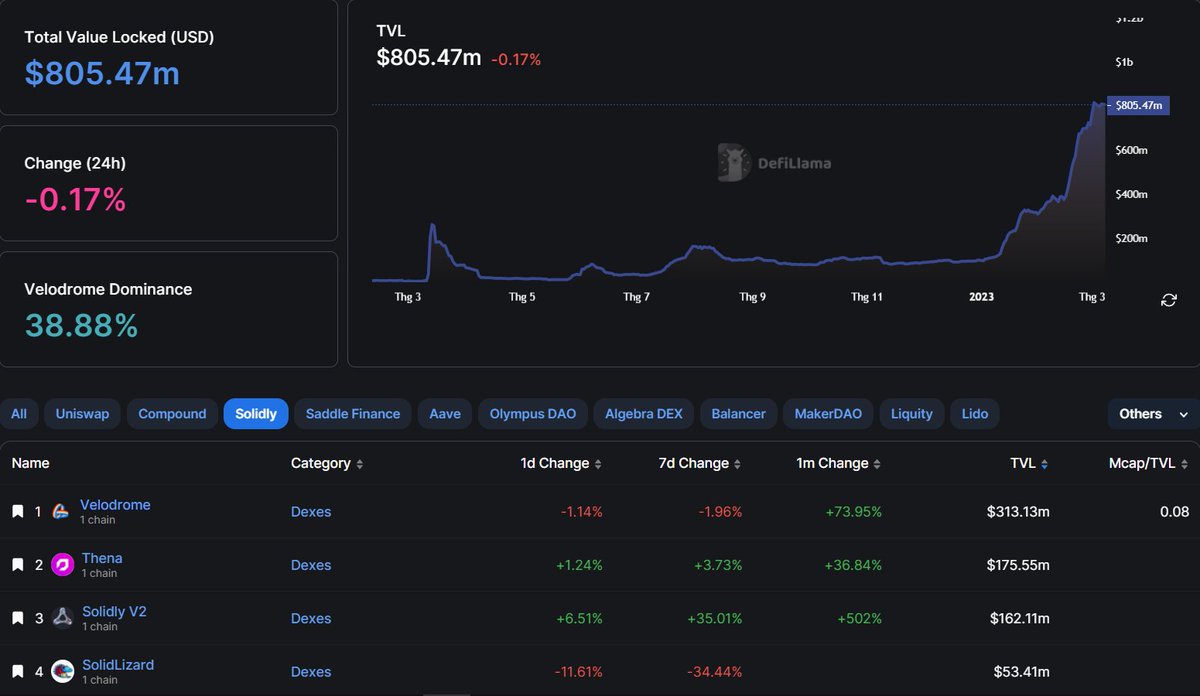Sort table by Category column

327,463
